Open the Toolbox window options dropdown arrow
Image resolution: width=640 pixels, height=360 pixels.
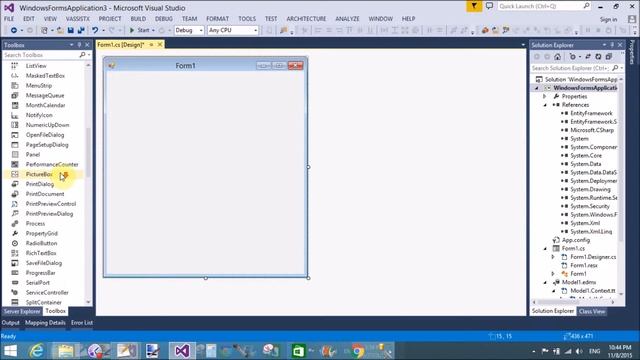pyautogui.click(x=71, y=45)
